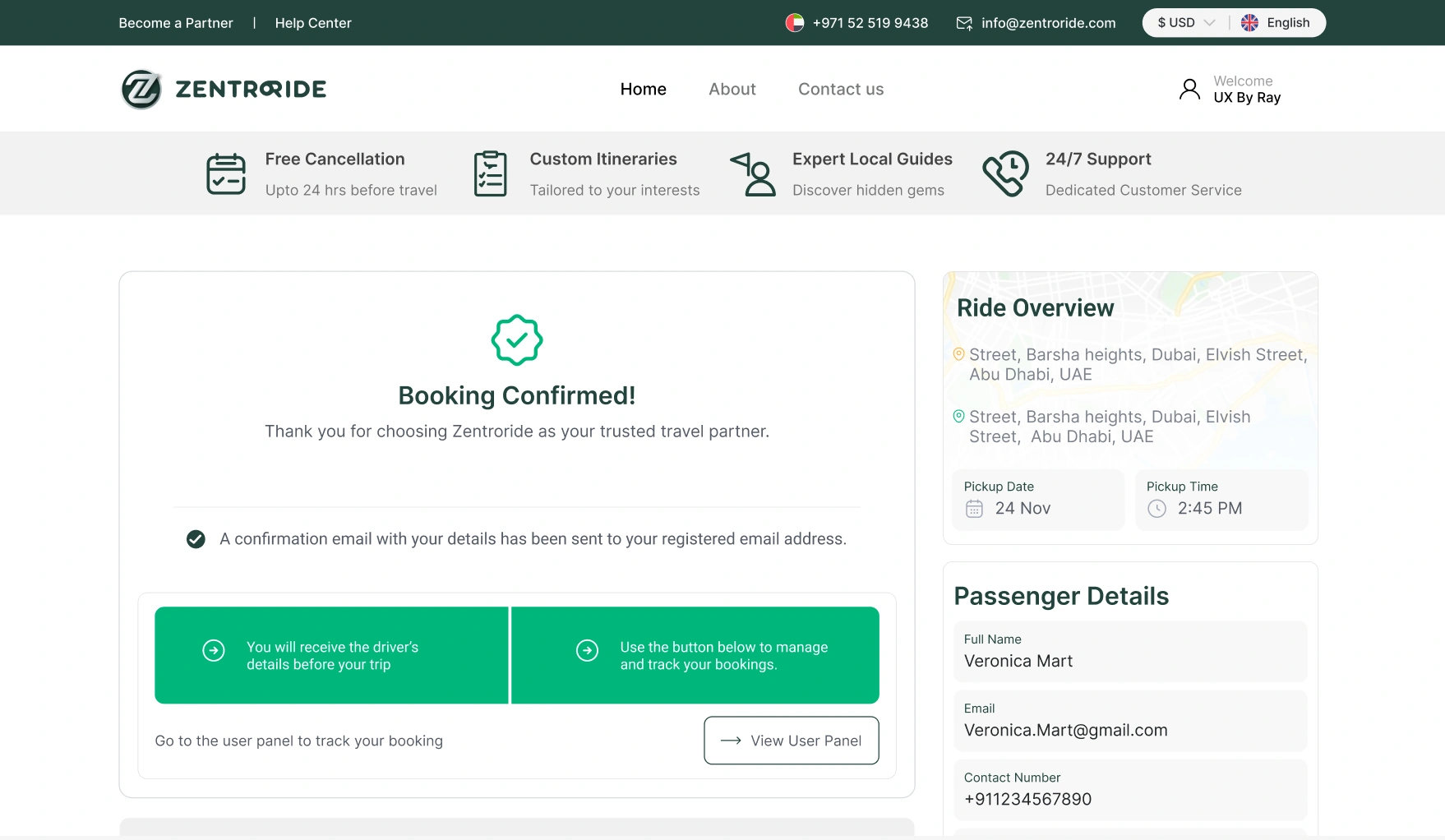Open the UX By Ray account menu

point(1230,89)
